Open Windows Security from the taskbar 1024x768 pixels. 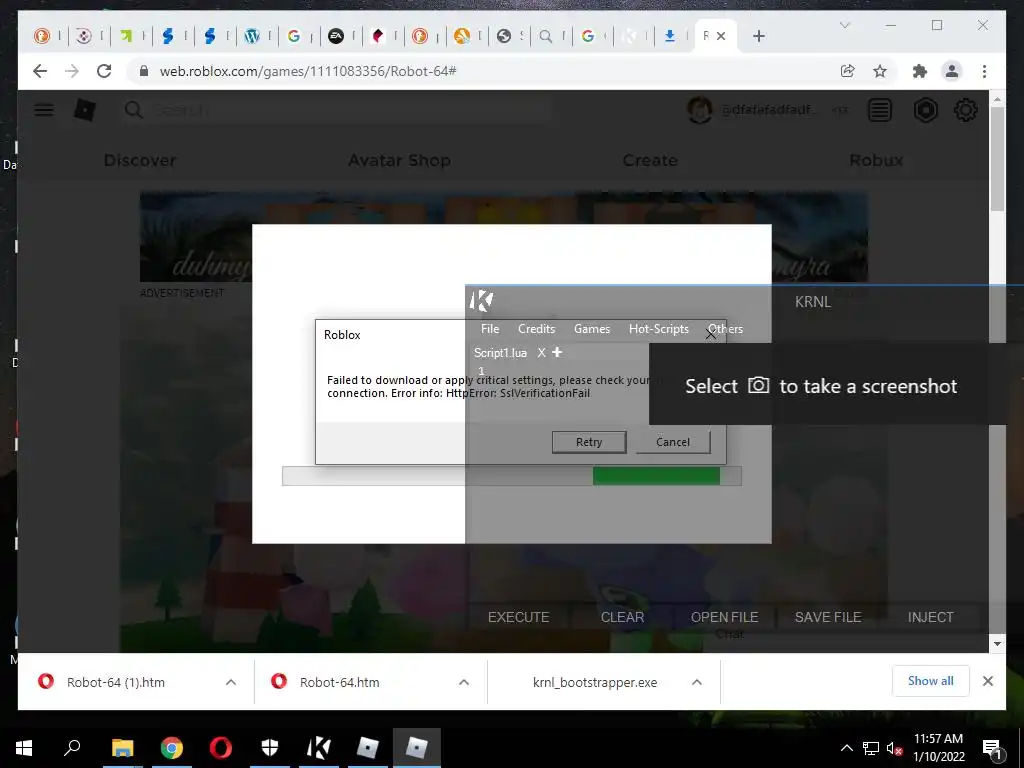pyautogui.click(x=270, y=747)
